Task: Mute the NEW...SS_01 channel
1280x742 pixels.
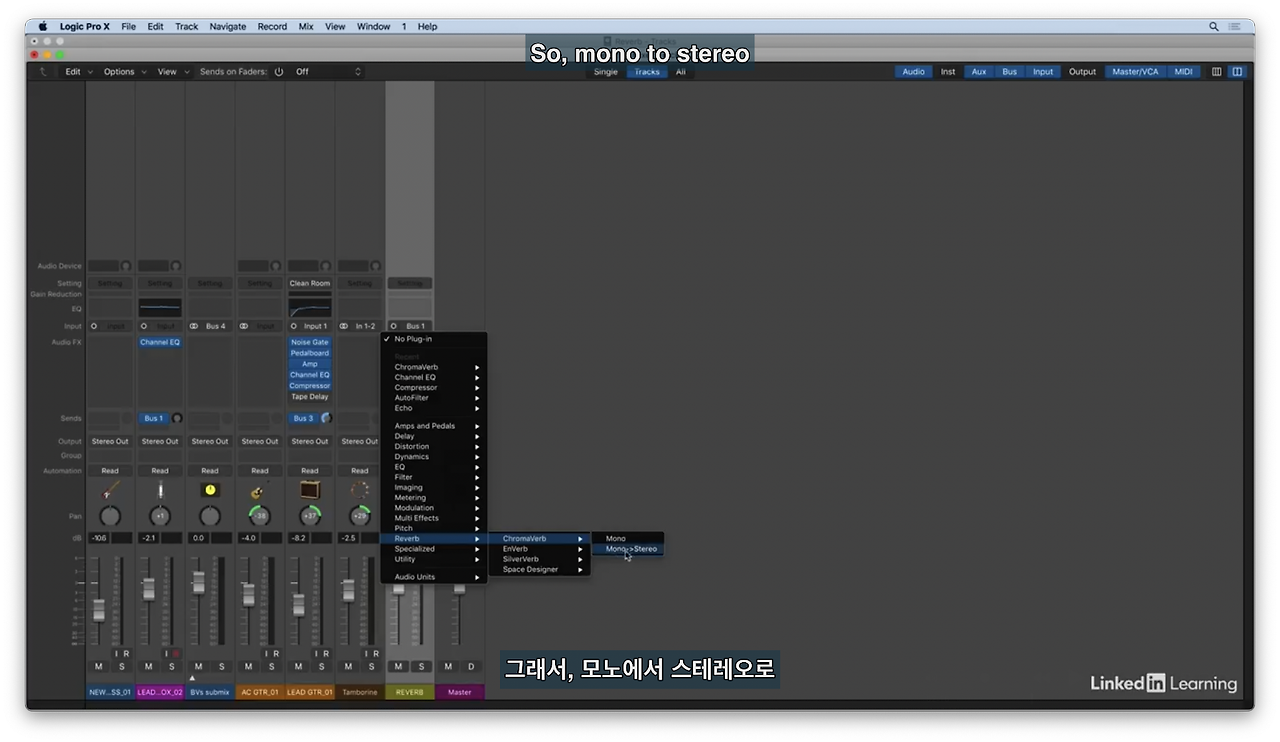Action: pyautogui.click(x=98, y=667)
